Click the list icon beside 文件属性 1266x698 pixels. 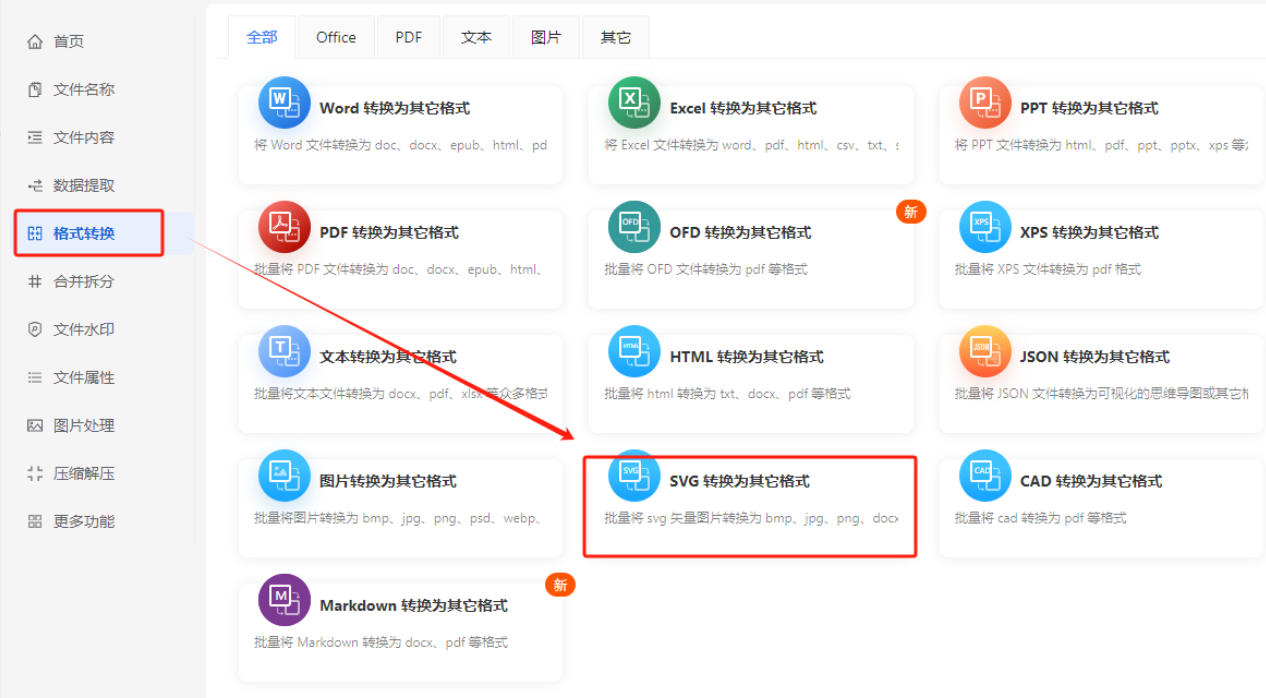point(35,378)
